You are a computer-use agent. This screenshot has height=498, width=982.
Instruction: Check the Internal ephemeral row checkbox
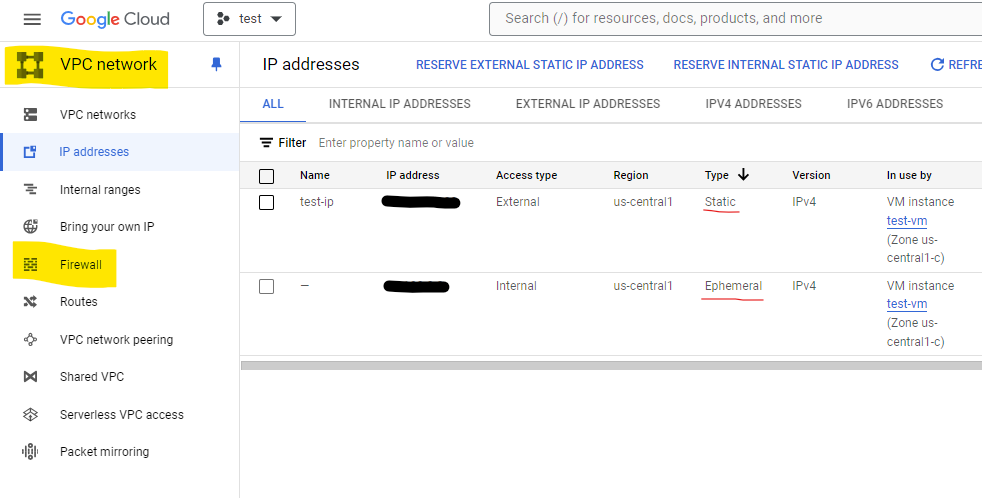[266, 286]
